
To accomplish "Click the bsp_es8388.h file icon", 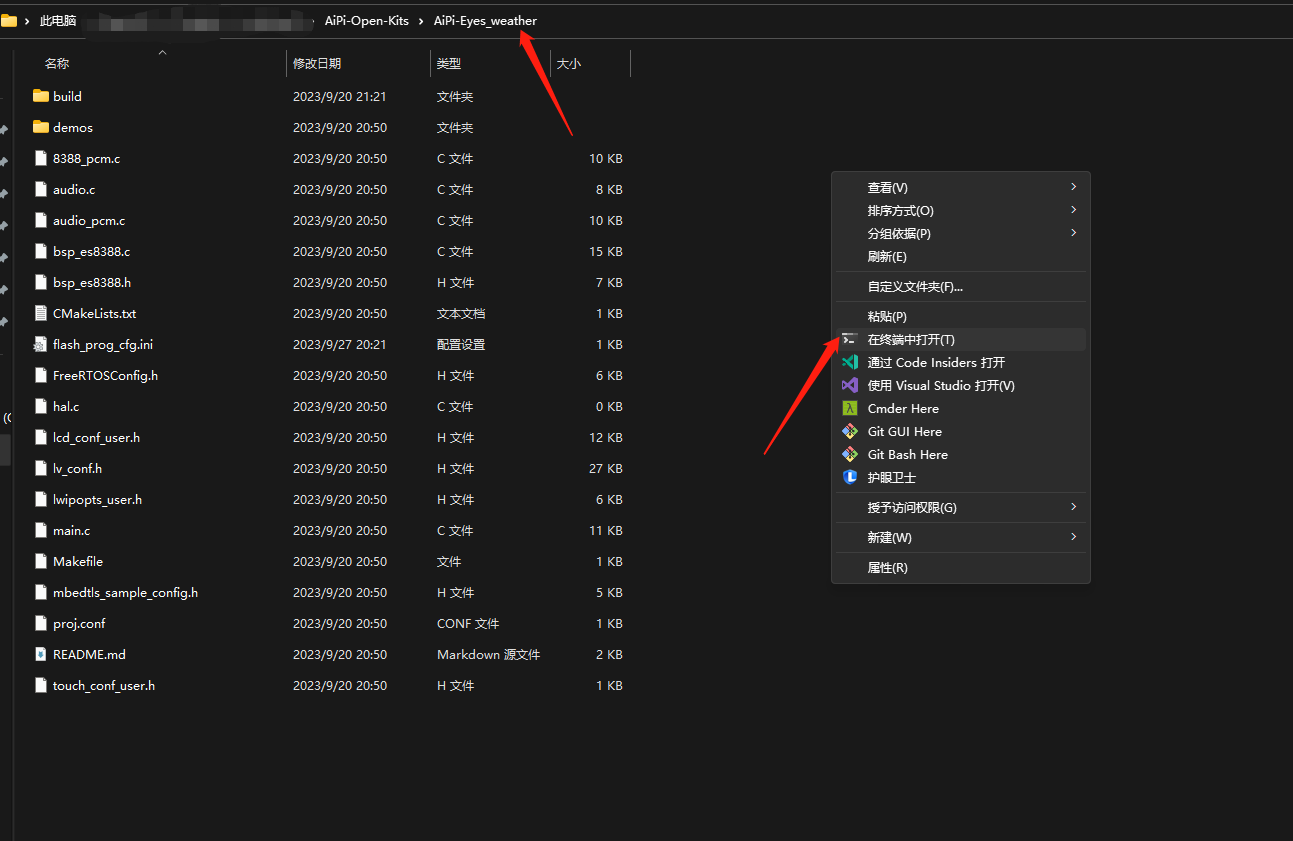I will tap(41, 282).
